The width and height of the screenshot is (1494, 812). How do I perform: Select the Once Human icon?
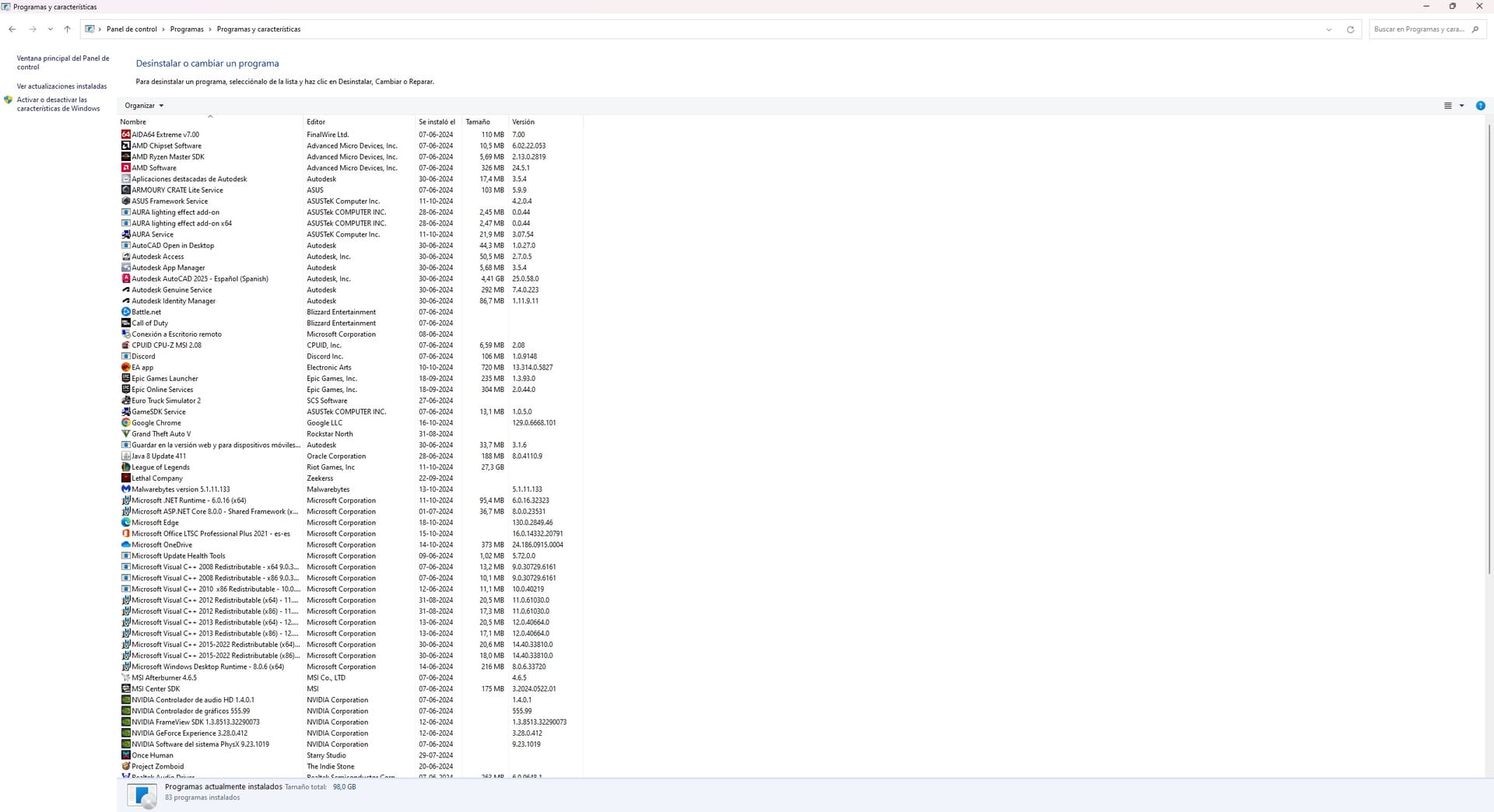[126, 755]
